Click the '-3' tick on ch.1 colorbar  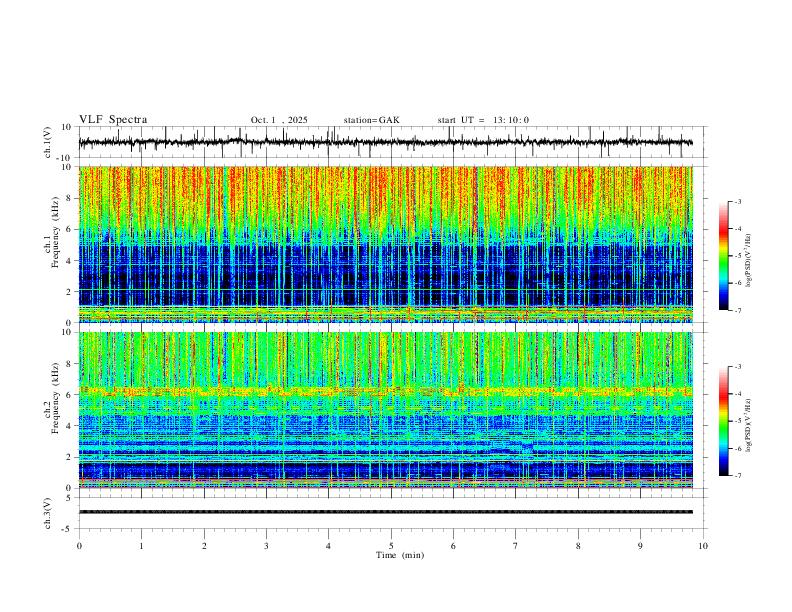pyautogui.click(x=738, y=201)
